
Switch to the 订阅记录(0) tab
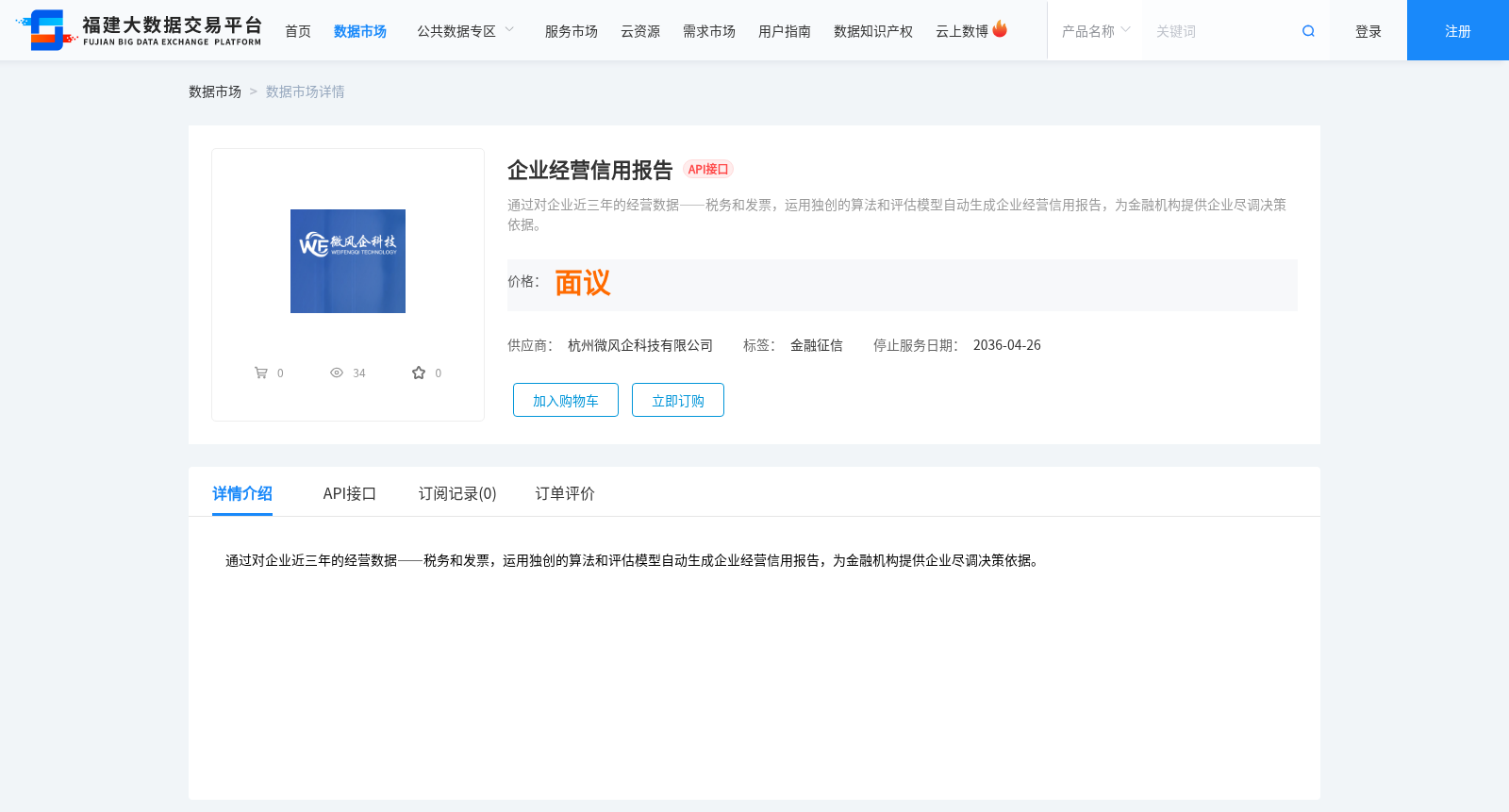[x=457, y=493]
